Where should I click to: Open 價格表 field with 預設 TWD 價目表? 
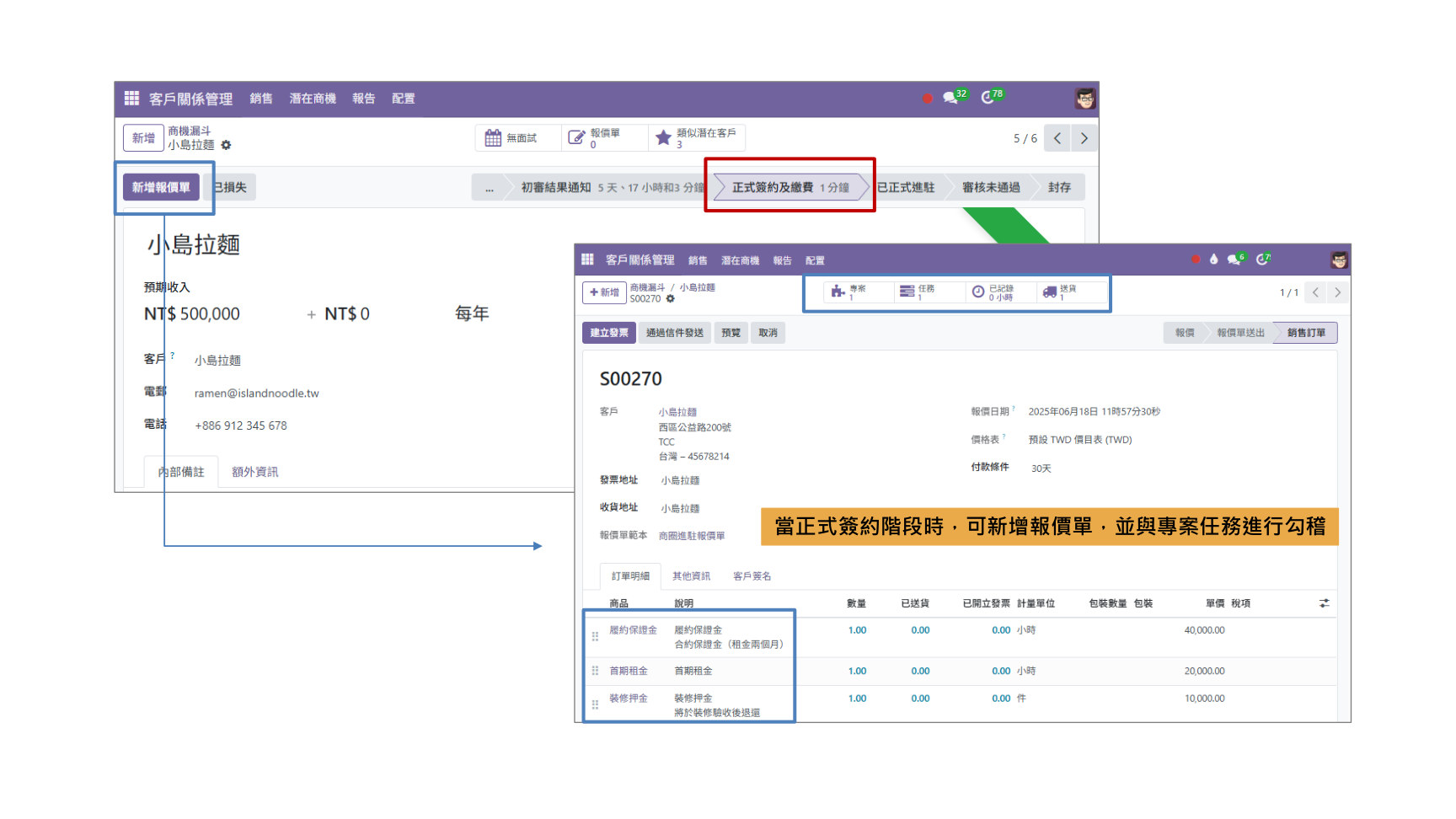pyautogui.click(x=1080, y=440)
